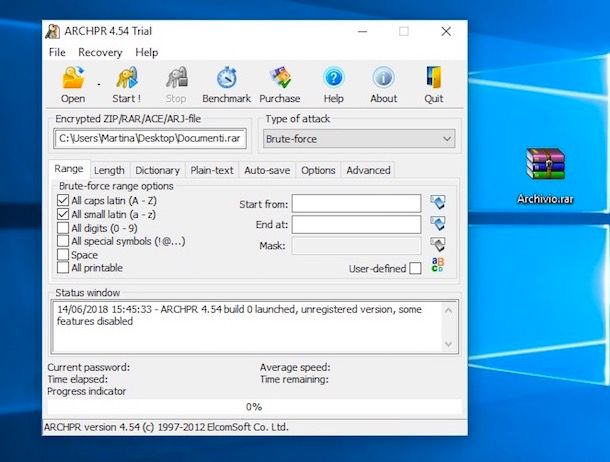The width and height of the screenshot is (610, 462).
Task: Open the Help toolbar icon
Action: point(334,77)
